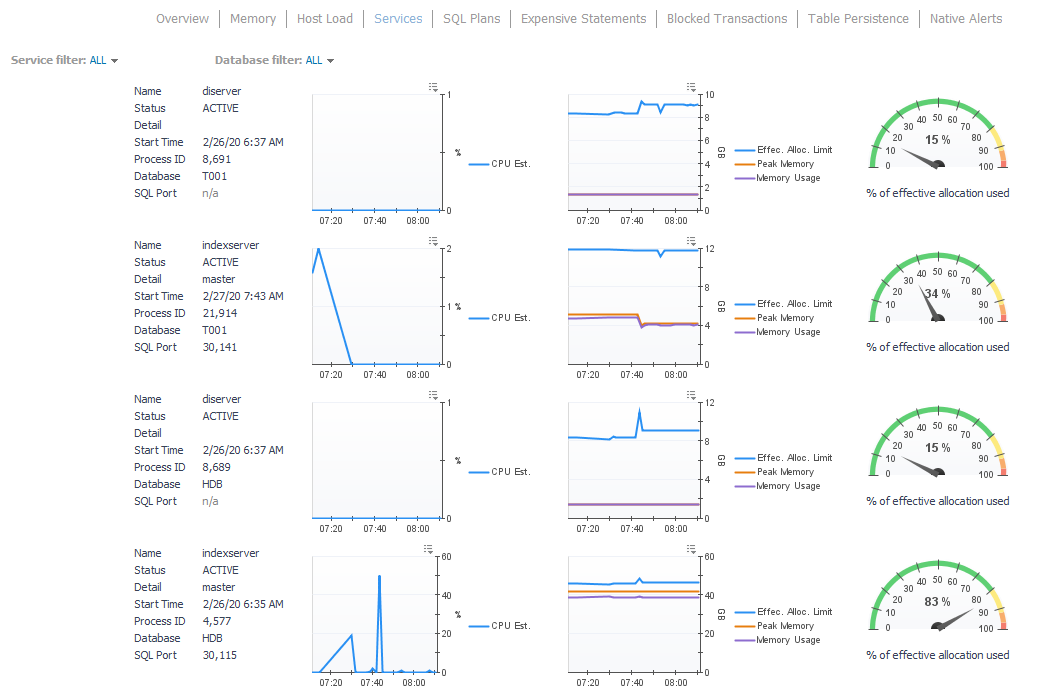The height and width of the screenshot is (693, 1049).
Task: Open the Blocked Transactions tab
Action: pyautogui.click(x=727, y=19)
